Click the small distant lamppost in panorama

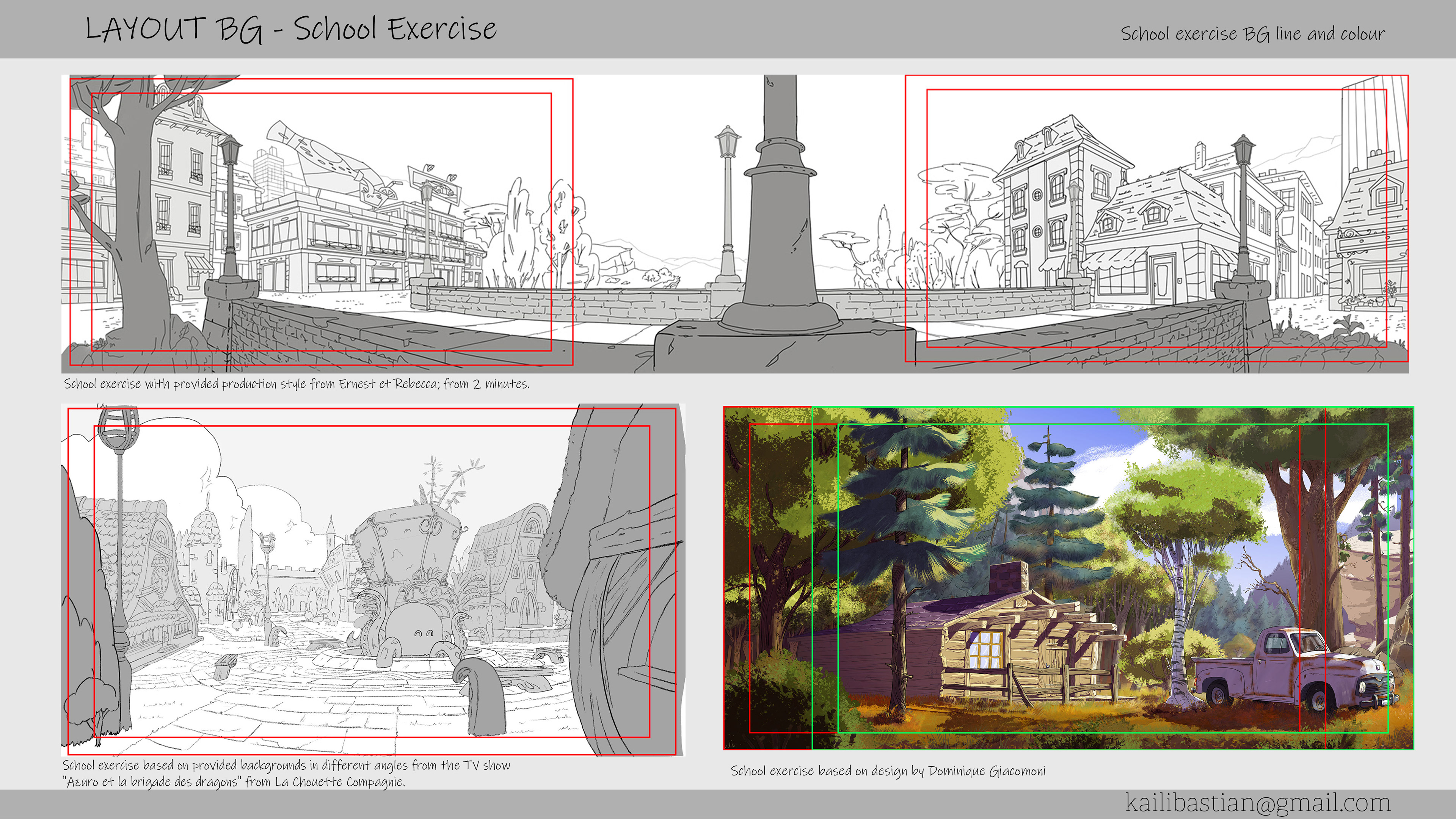pyautogui.click(x=728, y=204)
